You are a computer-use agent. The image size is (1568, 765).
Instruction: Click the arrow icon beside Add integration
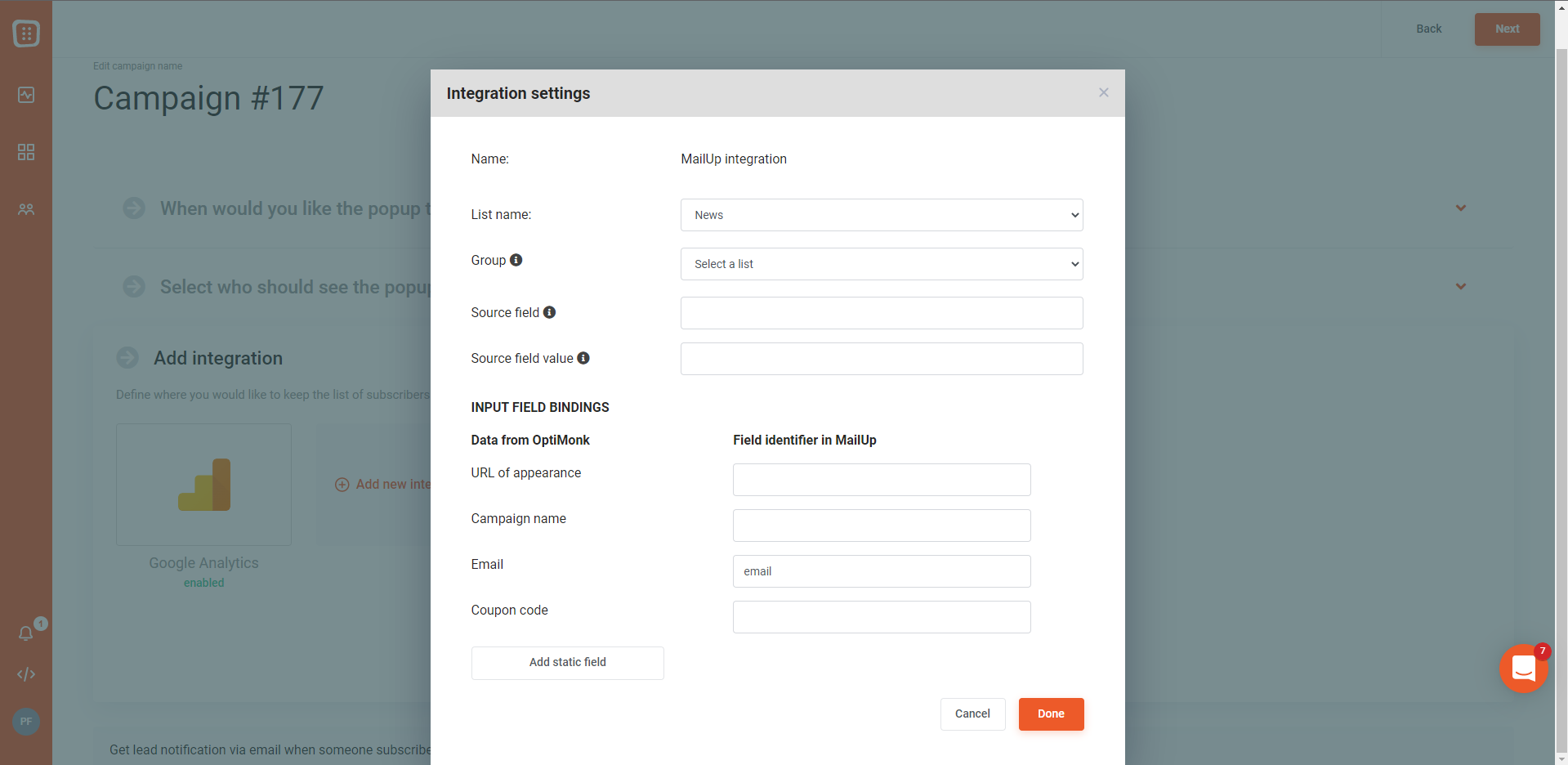(x=127, y=358)
